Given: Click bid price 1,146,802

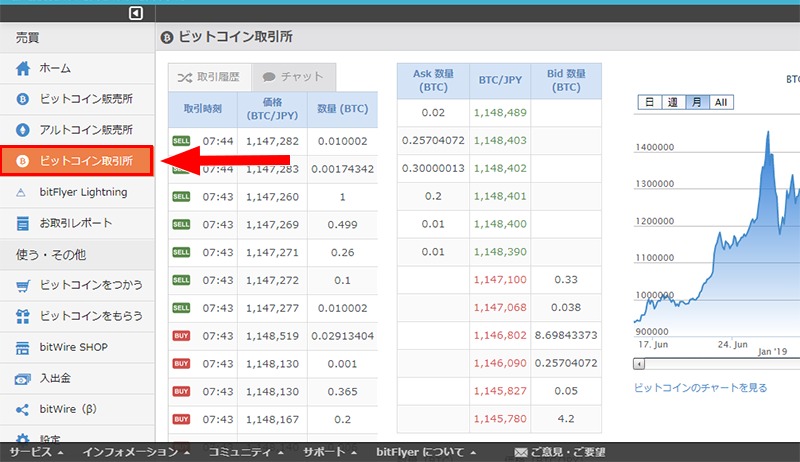Looking at the screenshot, I should click(x=500, y=335).
